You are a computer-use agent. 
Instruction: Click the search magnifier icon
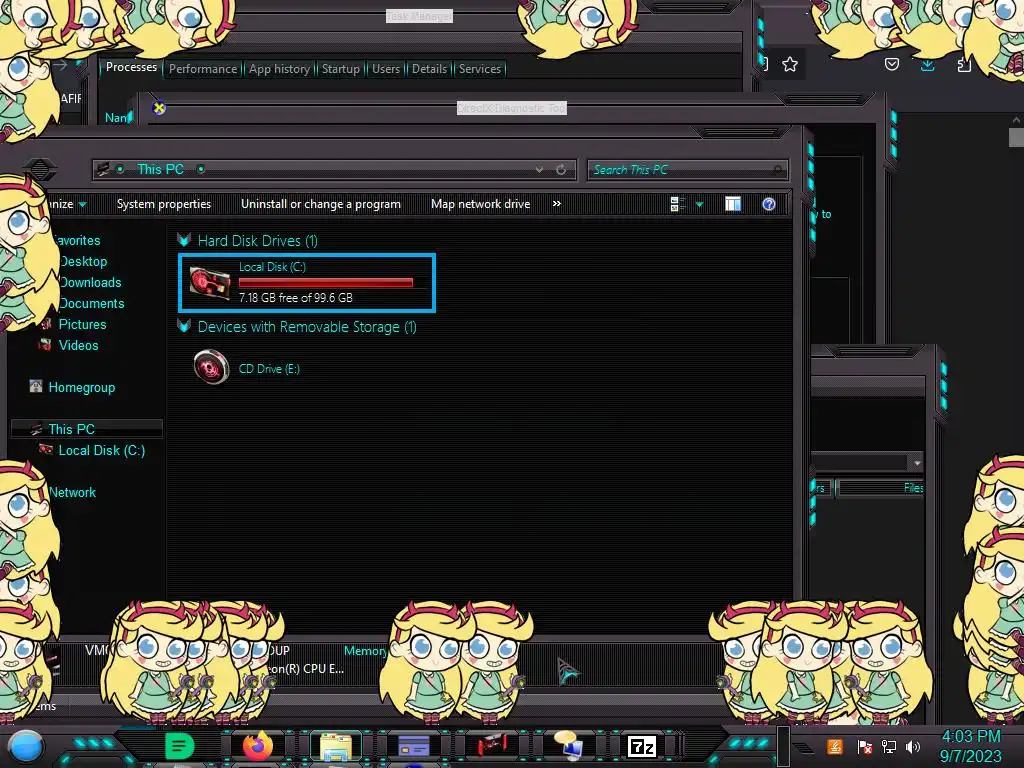point(777,170)
